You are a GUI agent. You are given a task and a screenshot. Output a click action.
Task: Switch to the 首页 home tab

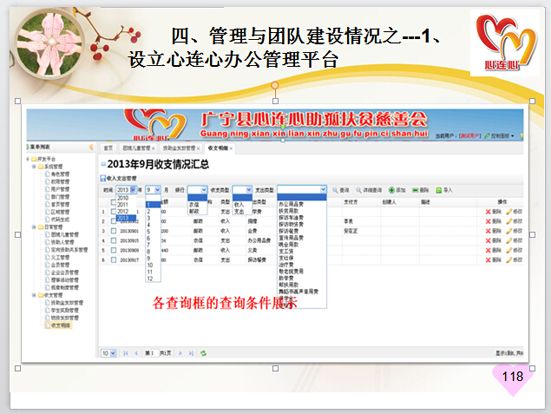pos(108,148)
